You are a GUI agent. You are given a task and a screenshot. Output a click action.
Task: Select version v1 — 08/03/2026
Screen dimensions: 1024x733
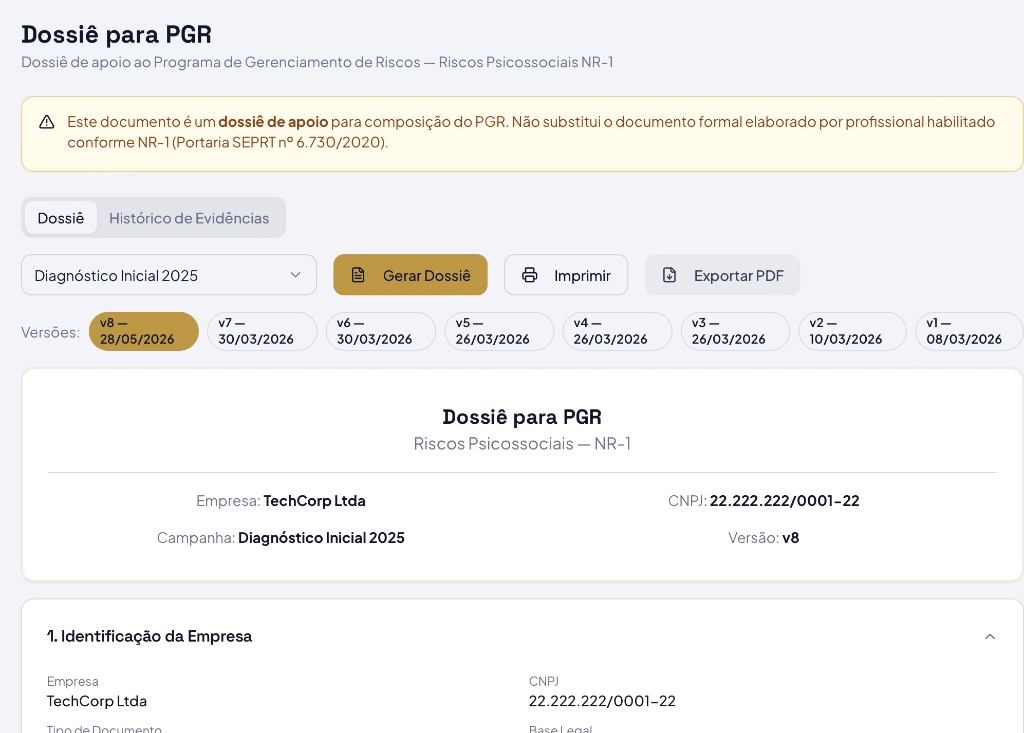point(969,331)
